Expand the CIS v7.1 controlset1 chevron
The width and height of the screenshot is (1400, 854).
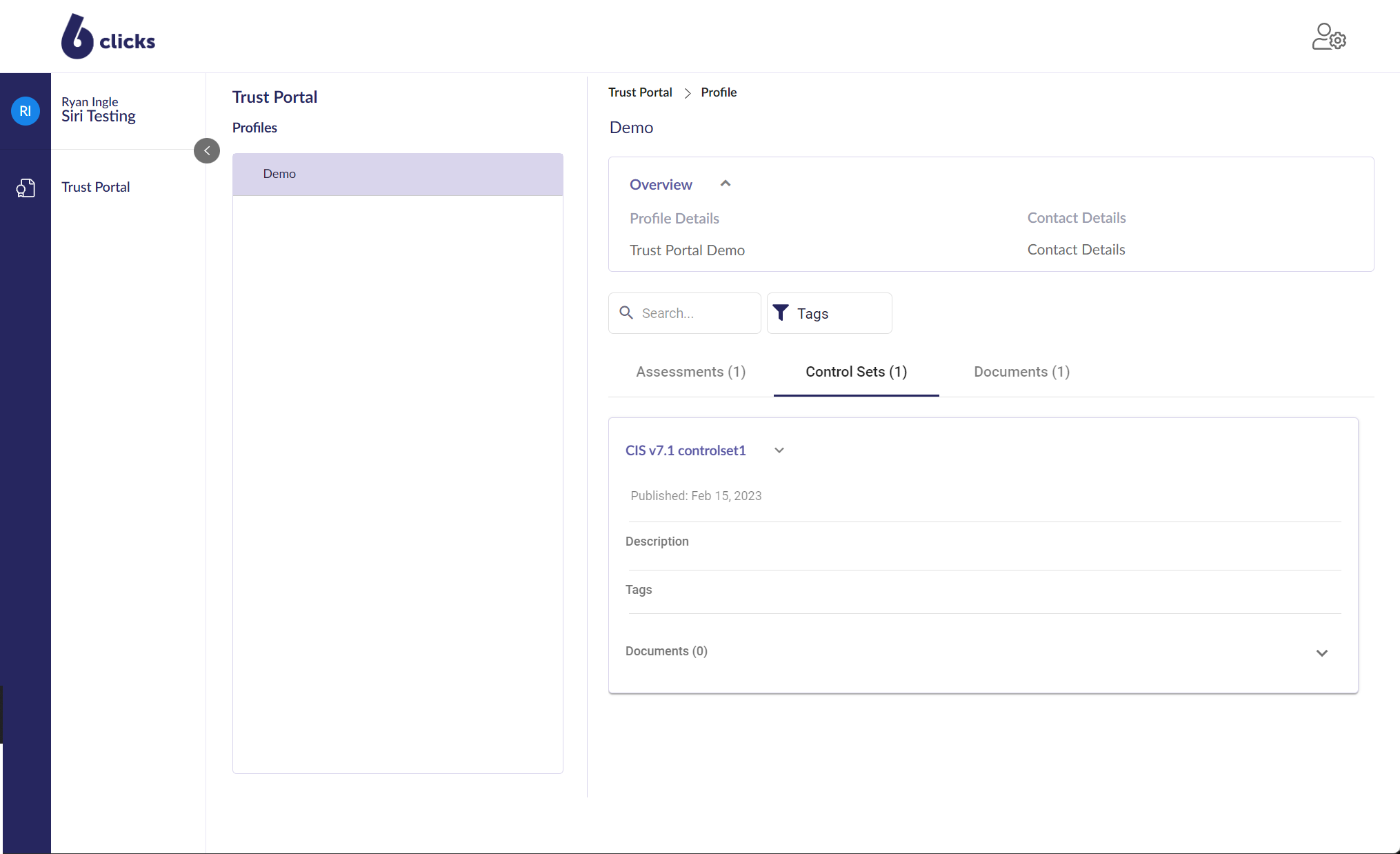click(779, 450)
